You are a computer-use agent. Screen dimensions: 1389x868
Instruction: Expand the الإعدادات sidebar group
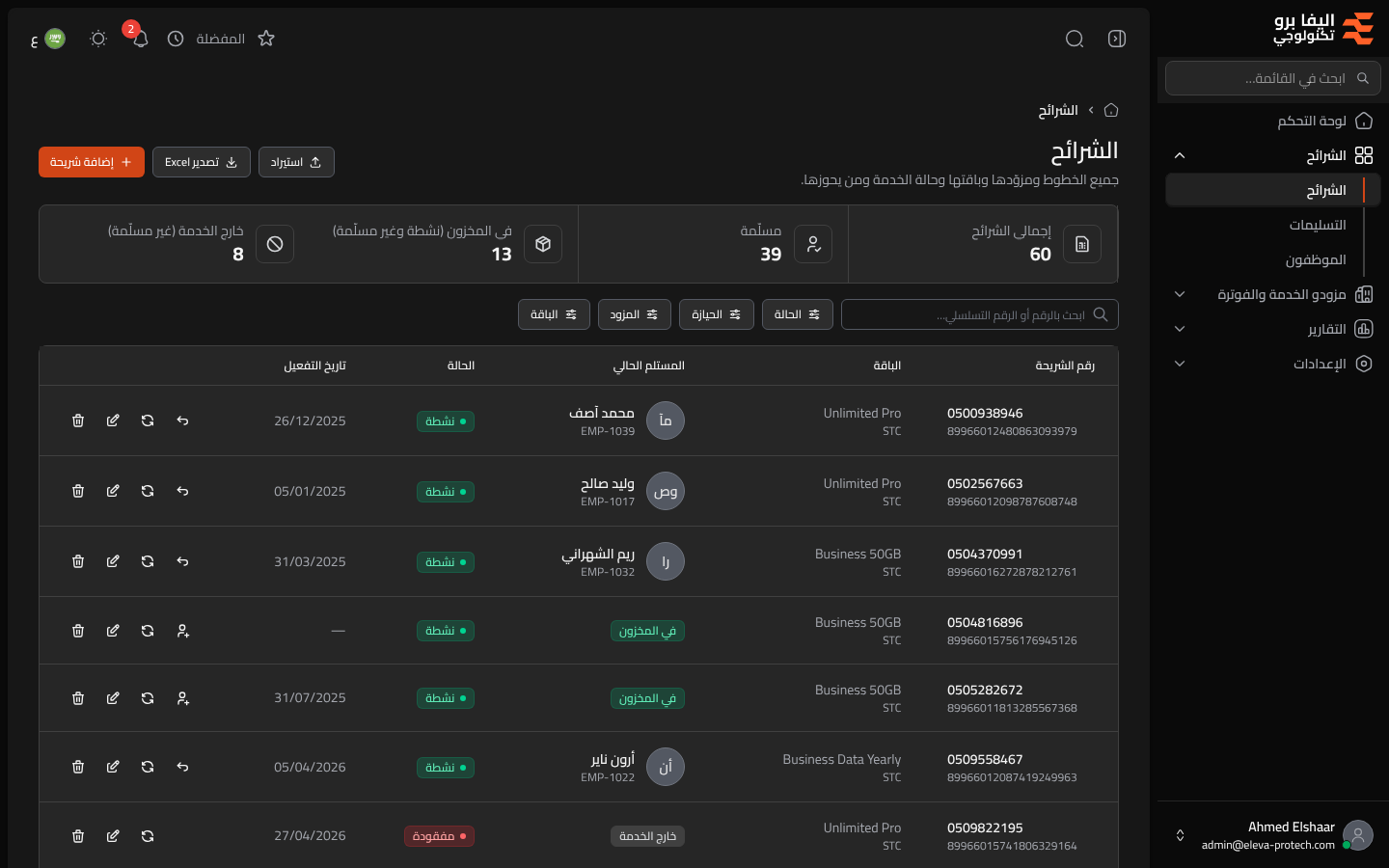click(x=1273, y=364)
